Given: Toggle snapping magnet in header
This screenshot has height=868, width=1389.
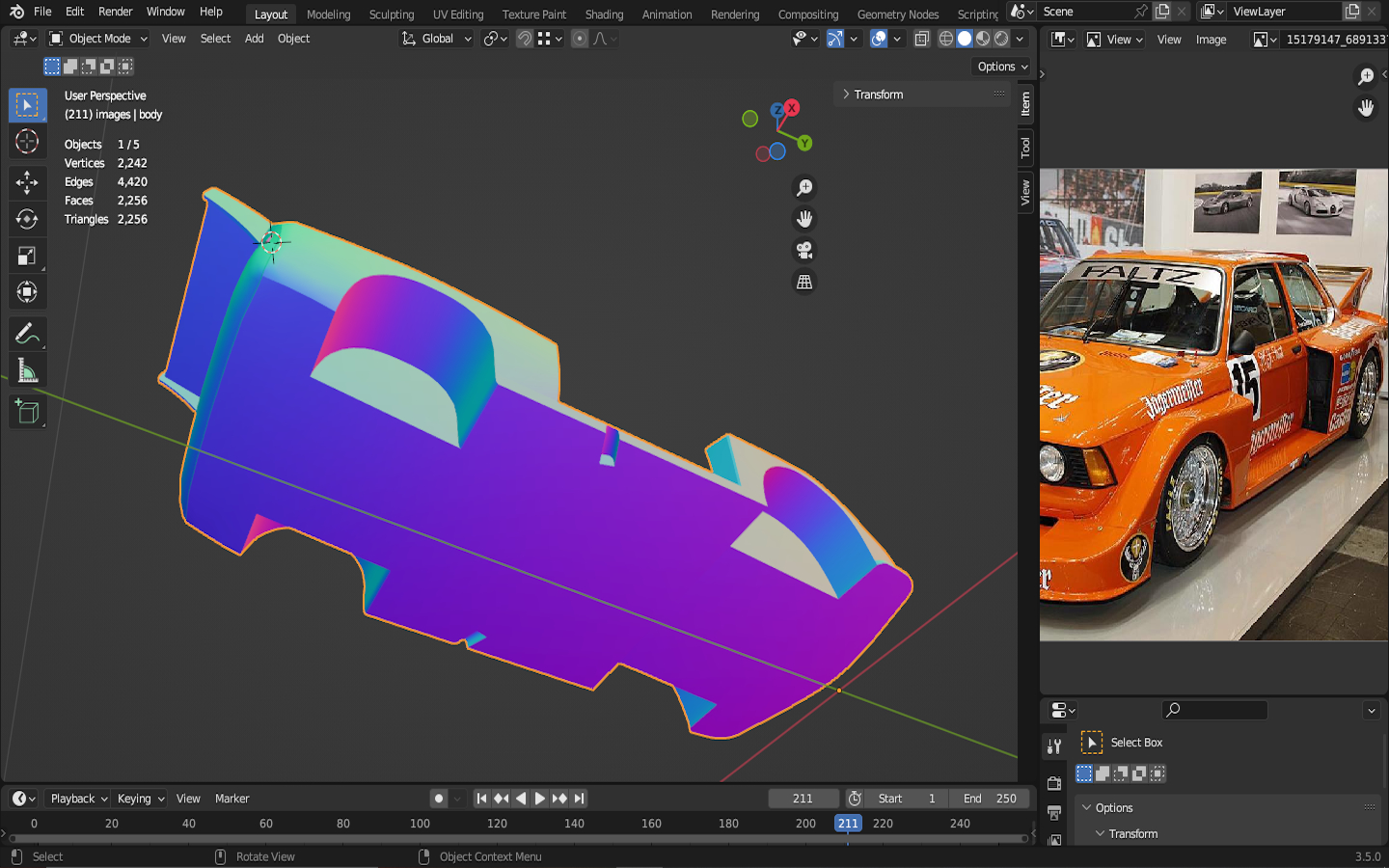Looking at the screenshot, I should click(524, 39).
